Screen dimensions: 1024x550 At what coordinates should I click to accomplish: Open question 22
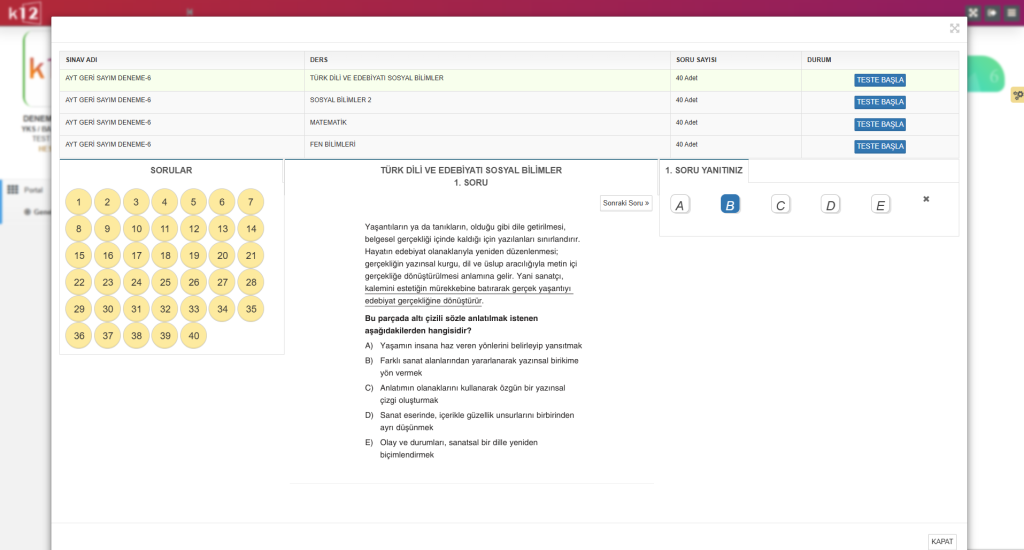pyautogui.click(x=78, y=282)
